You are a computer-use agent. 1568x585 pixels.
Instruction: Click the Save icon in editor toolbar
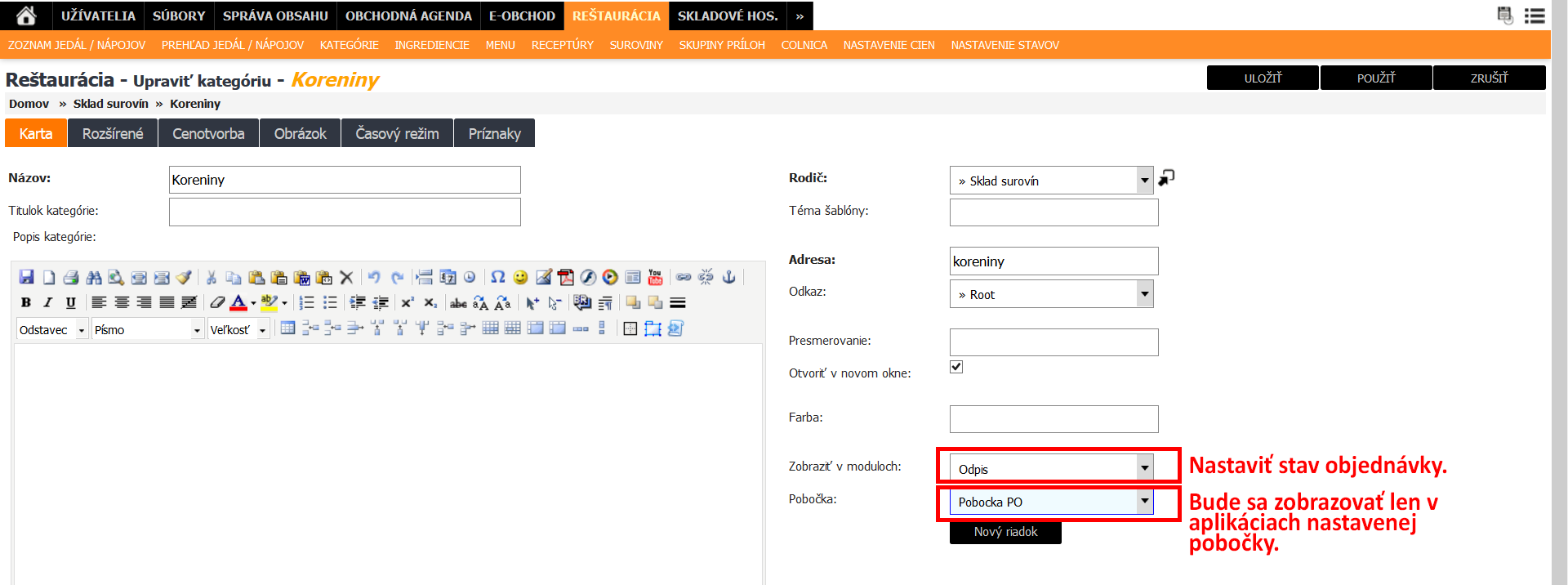[x=26, y=277]
